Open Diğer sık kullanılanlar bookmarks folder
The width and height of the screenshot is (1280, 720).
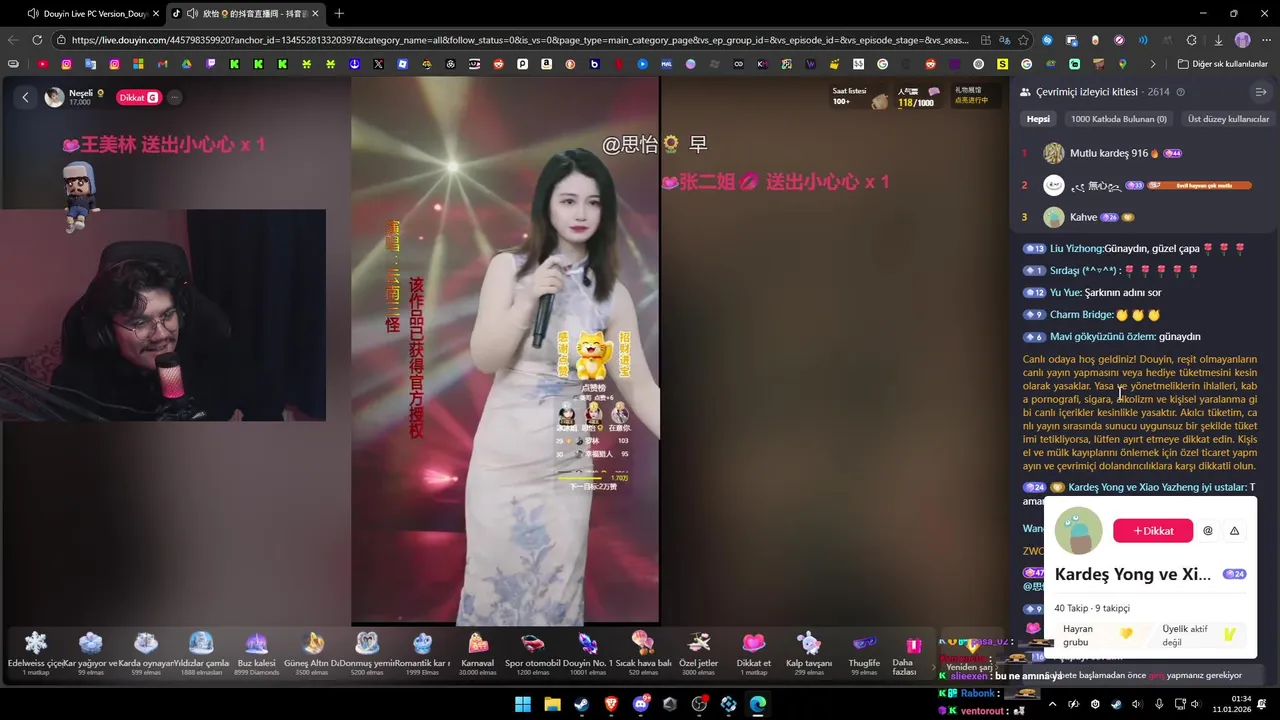(1222, 64)
